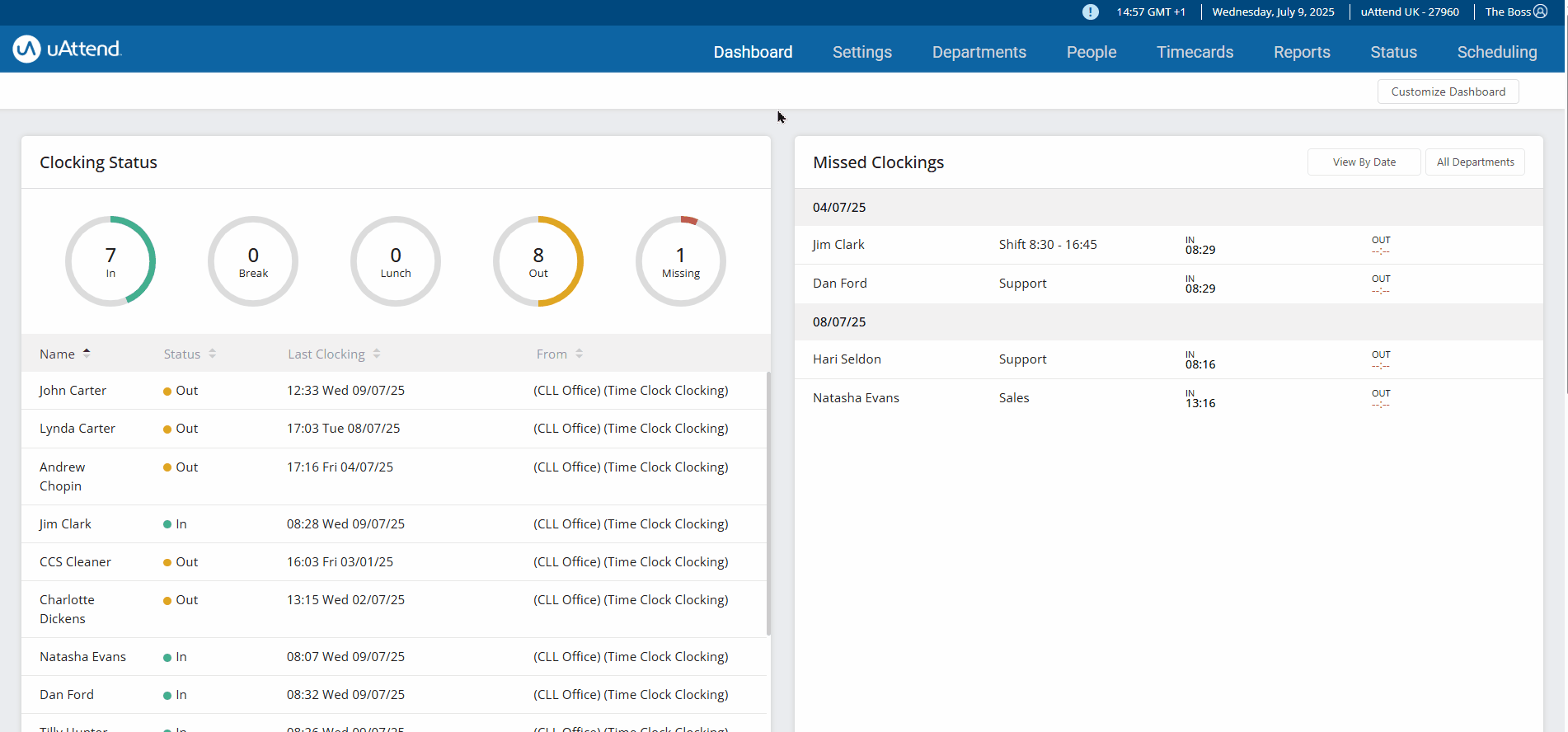Screen dimensions: 1568x732
Task: Click the 1 Missing status ring
Action: click(x=681, y=261)
